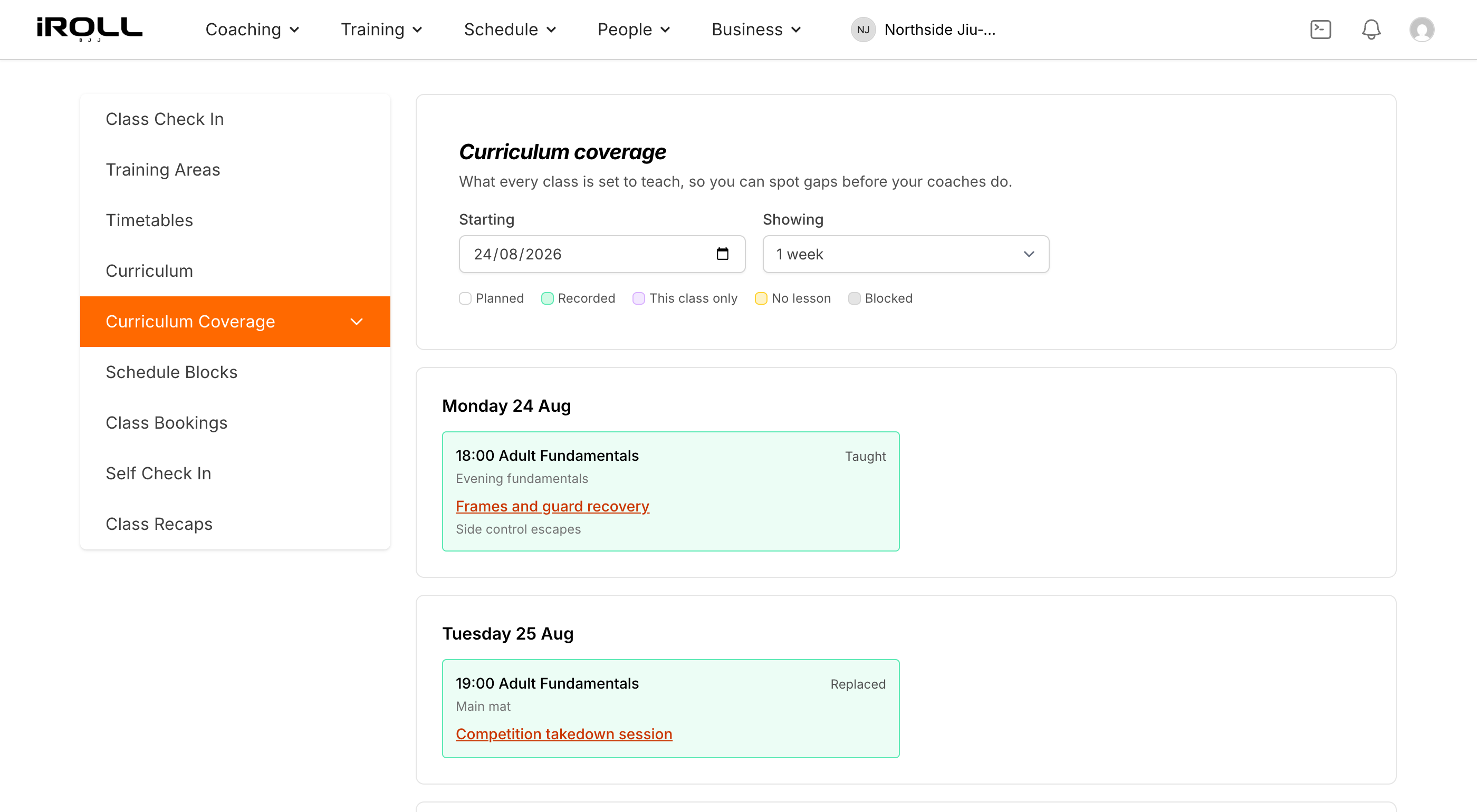Open the Schedule dropdown menu
The height and width of the screenshot is (812, 1477).
click(x=510, y=29)
